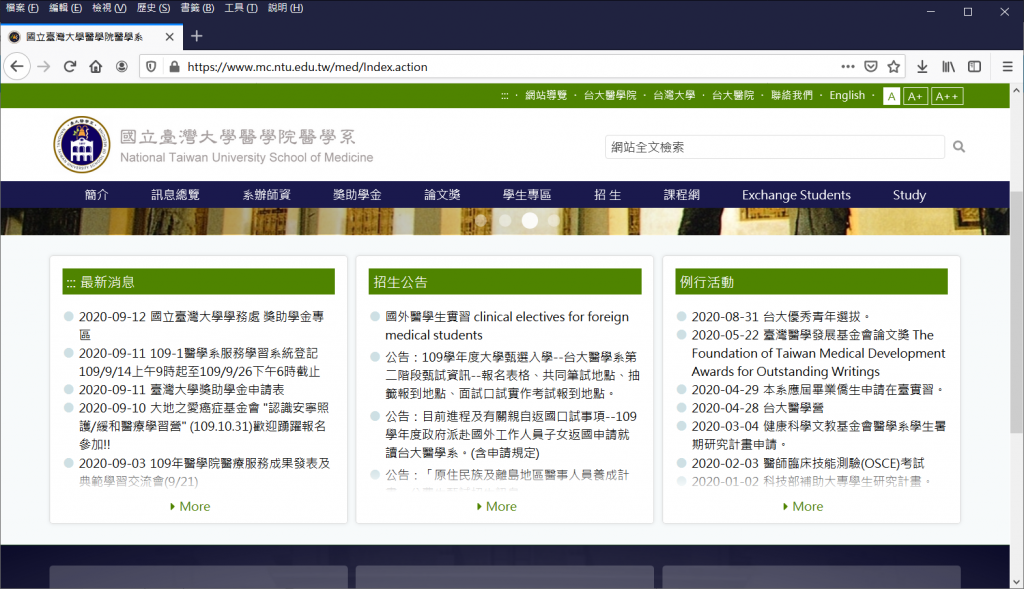Go back to the previous page
The image size is (1024, 589).
[x=17, y=67]
